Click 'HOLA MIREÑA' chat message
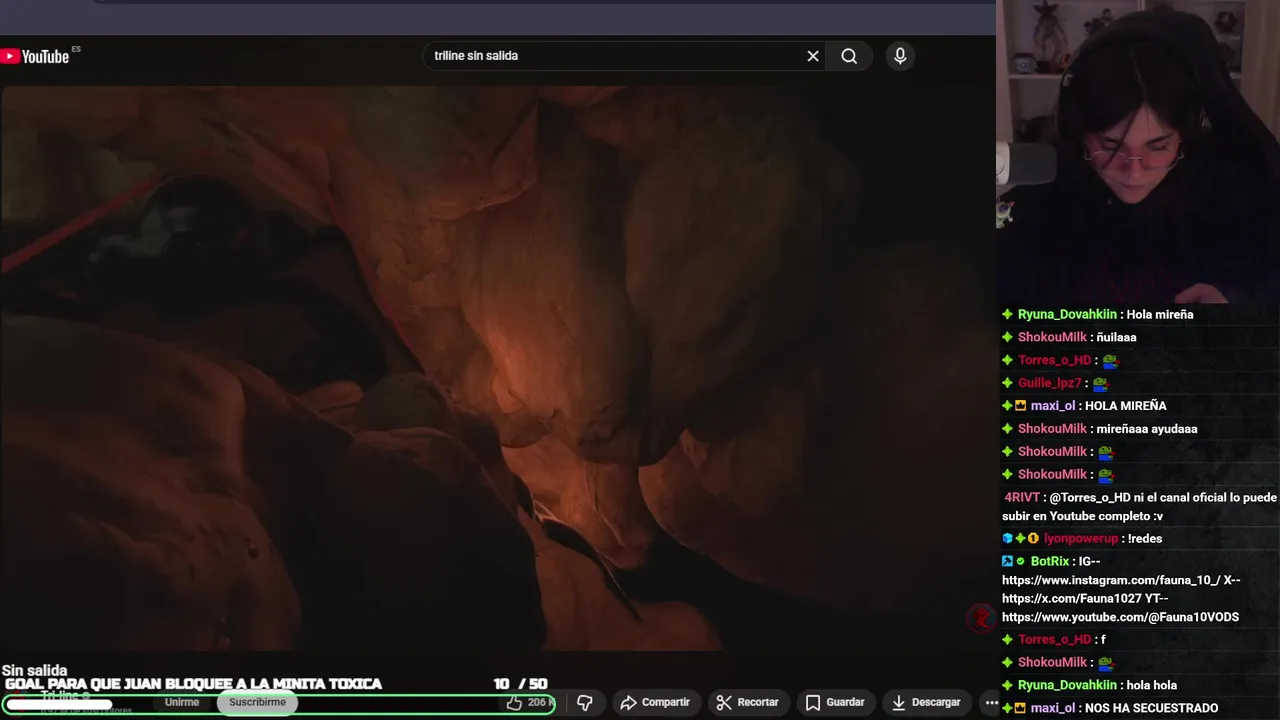This screenshot has width=1280, height=720. pyautogui.click(x=1125, y=406)
